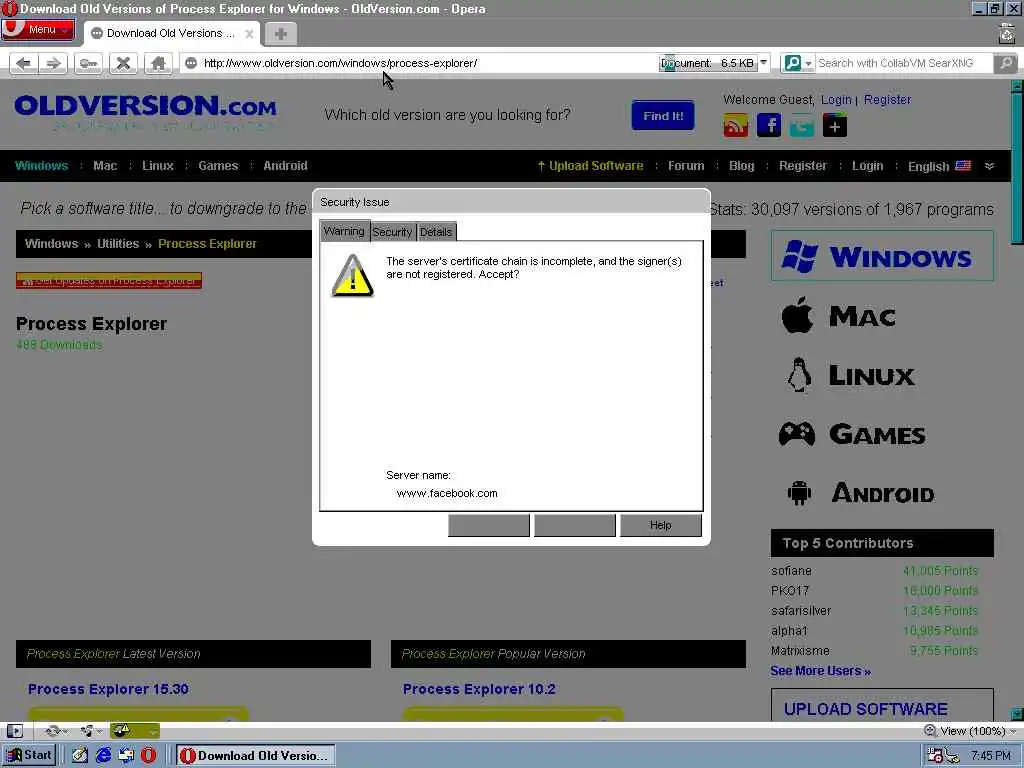Click the header Login link beside Welcome Guest
Image resolution: width=1024 pixels, height=768 pixels.
coord(836,100)
